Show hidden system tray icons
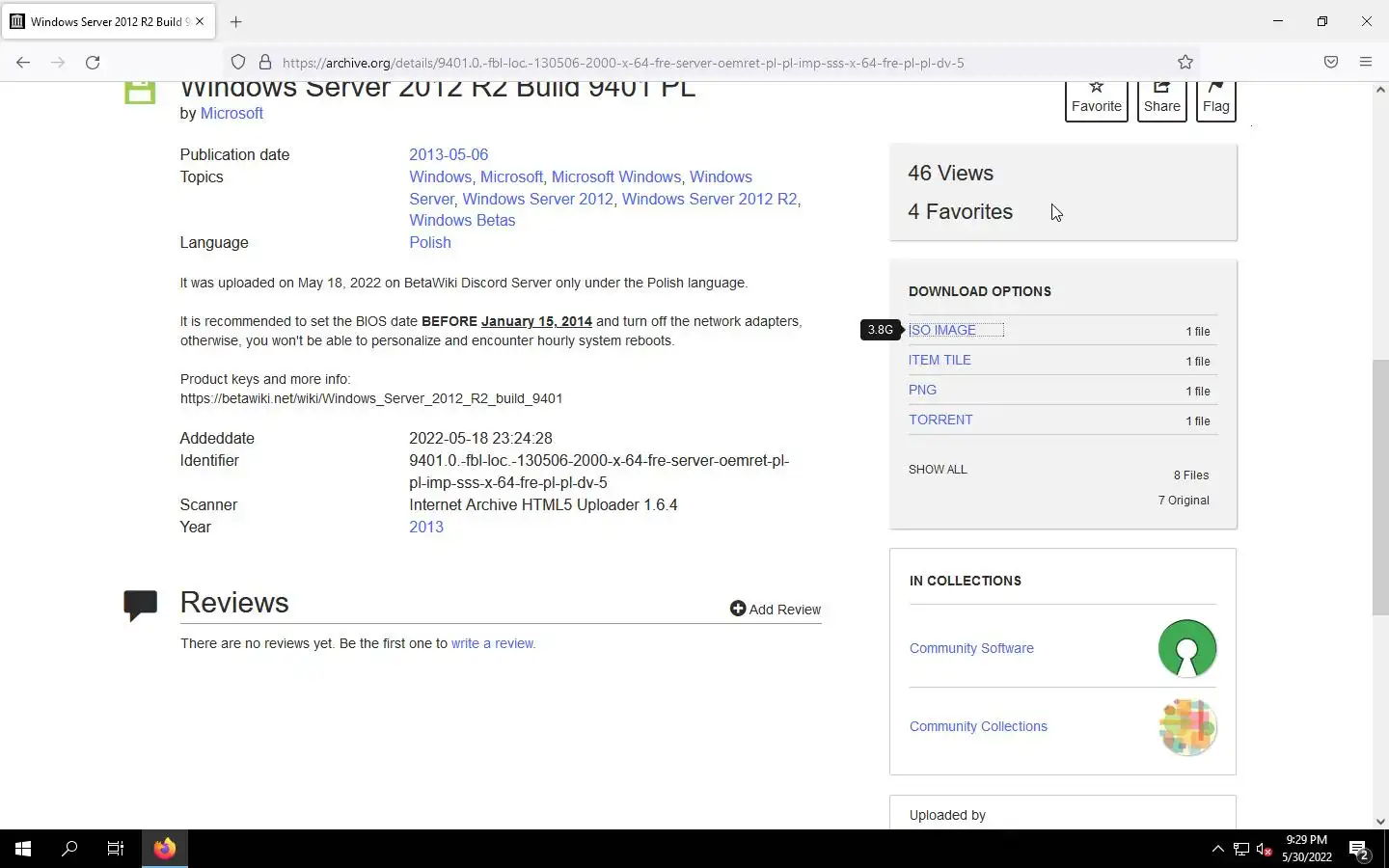1389x868 pixels. (1217, 849)
